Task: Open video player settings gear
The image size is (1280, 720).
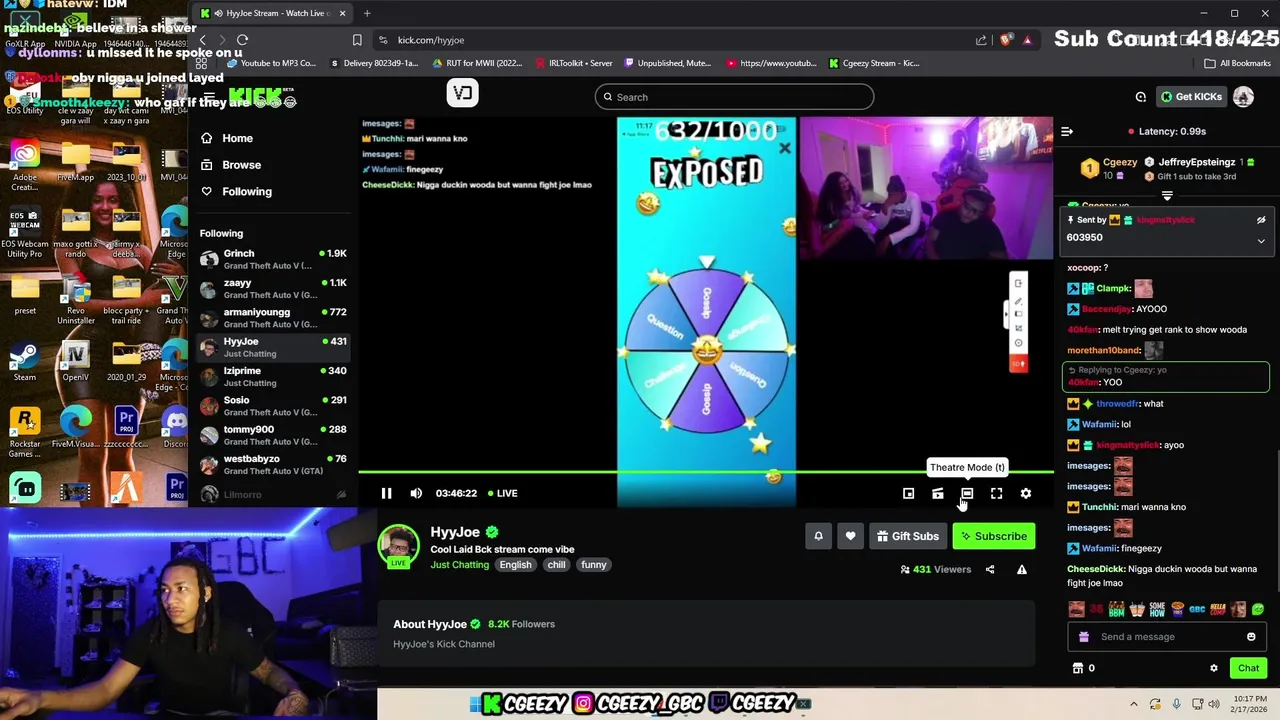Action: (1026, 493)
